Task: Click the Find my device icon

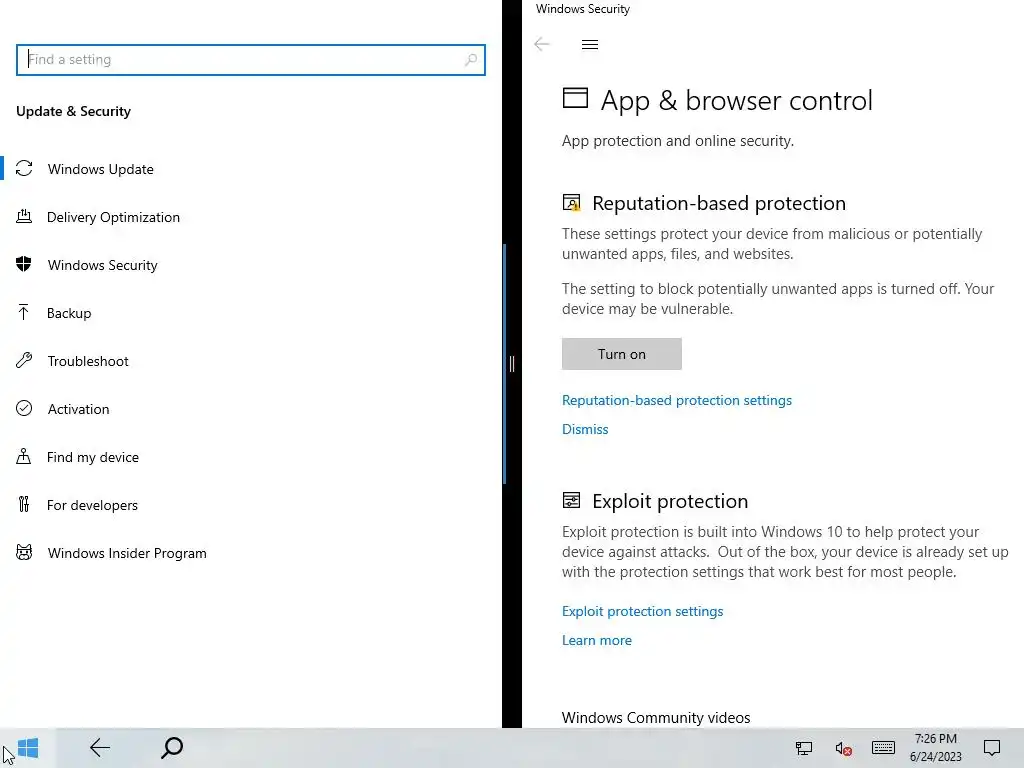Action: click(24, 456)
